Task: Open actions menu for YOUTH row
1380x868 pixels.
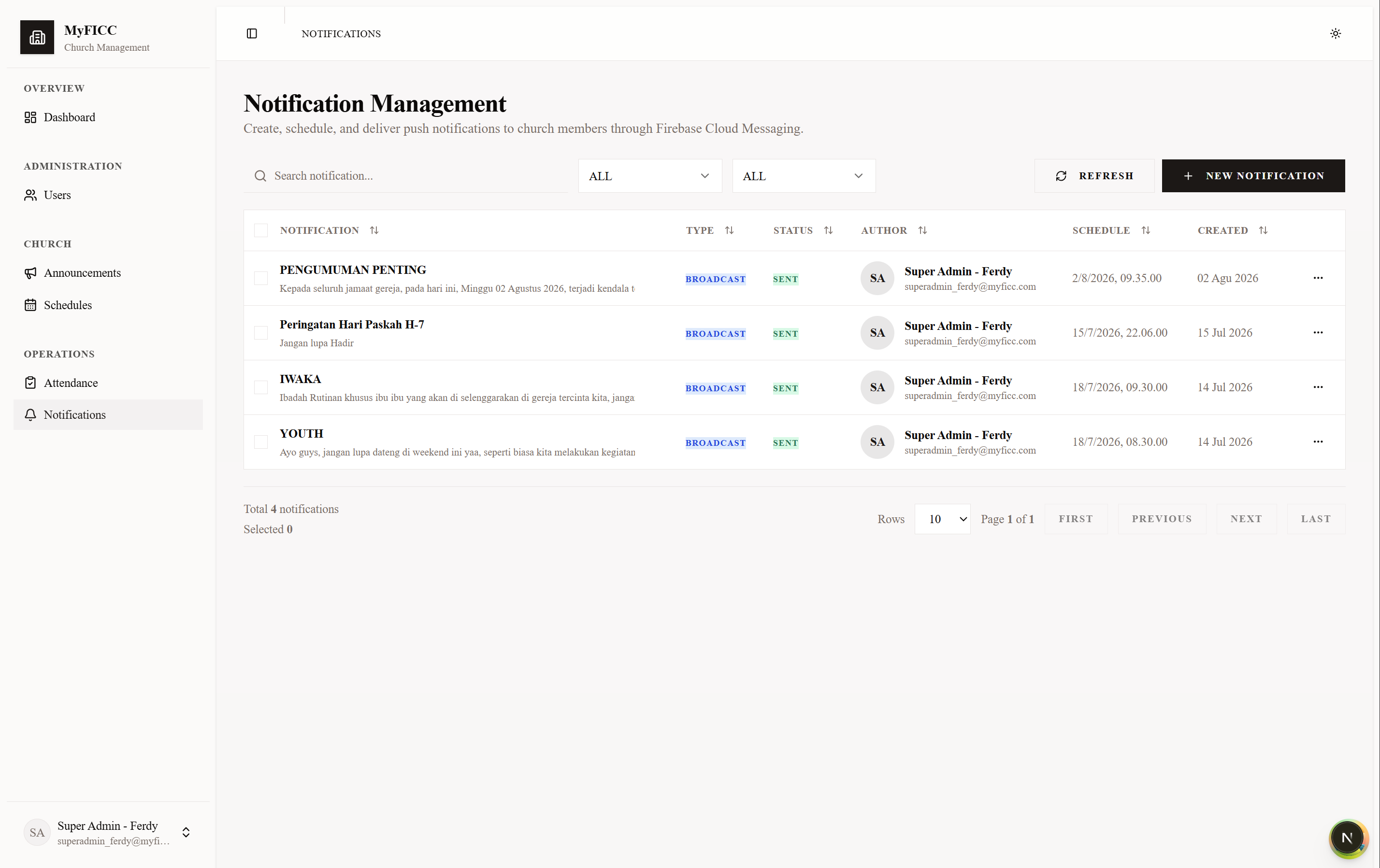Action: [1318, 442]
